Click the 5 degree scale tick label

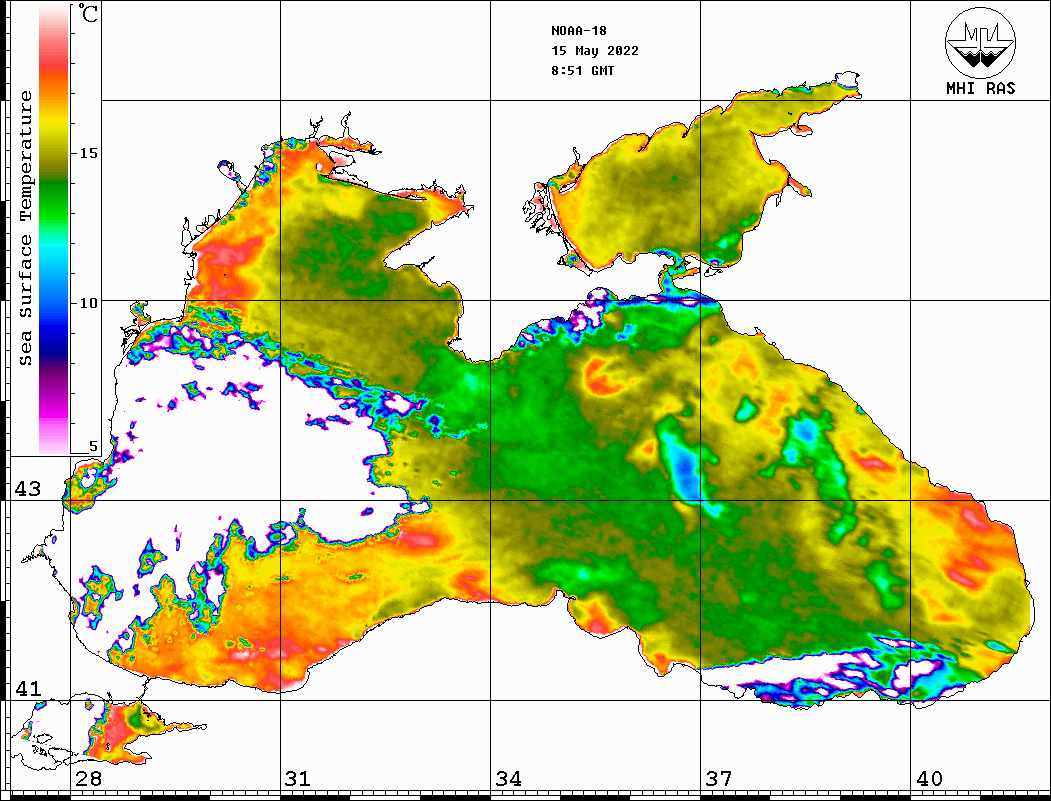pos(93,447)
